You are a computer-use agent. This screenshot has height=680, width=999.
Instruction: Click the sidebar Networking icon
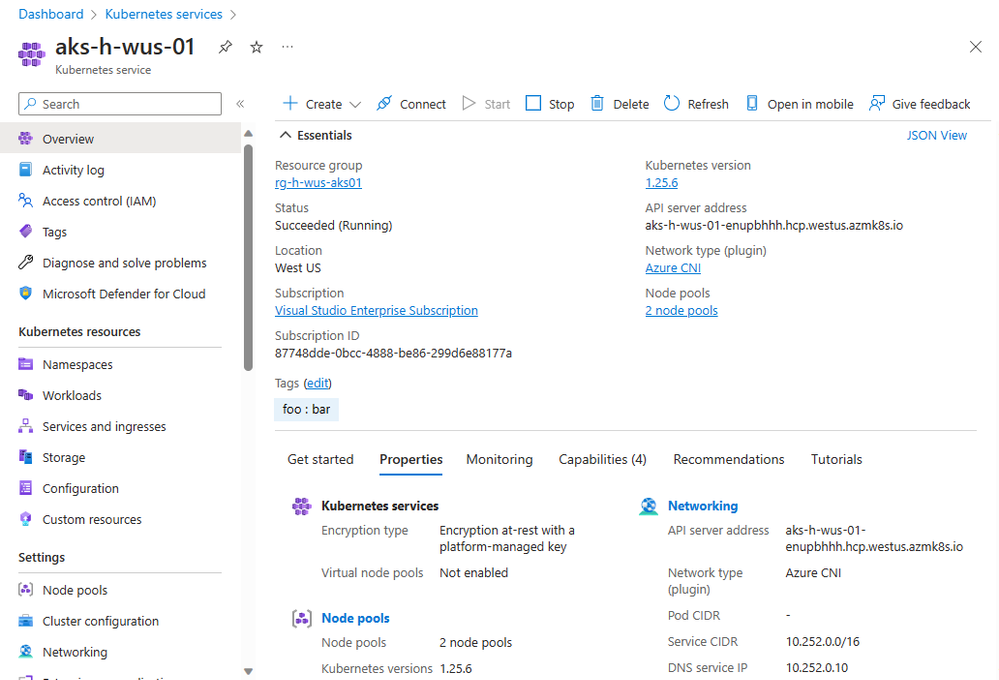(25, 651)
